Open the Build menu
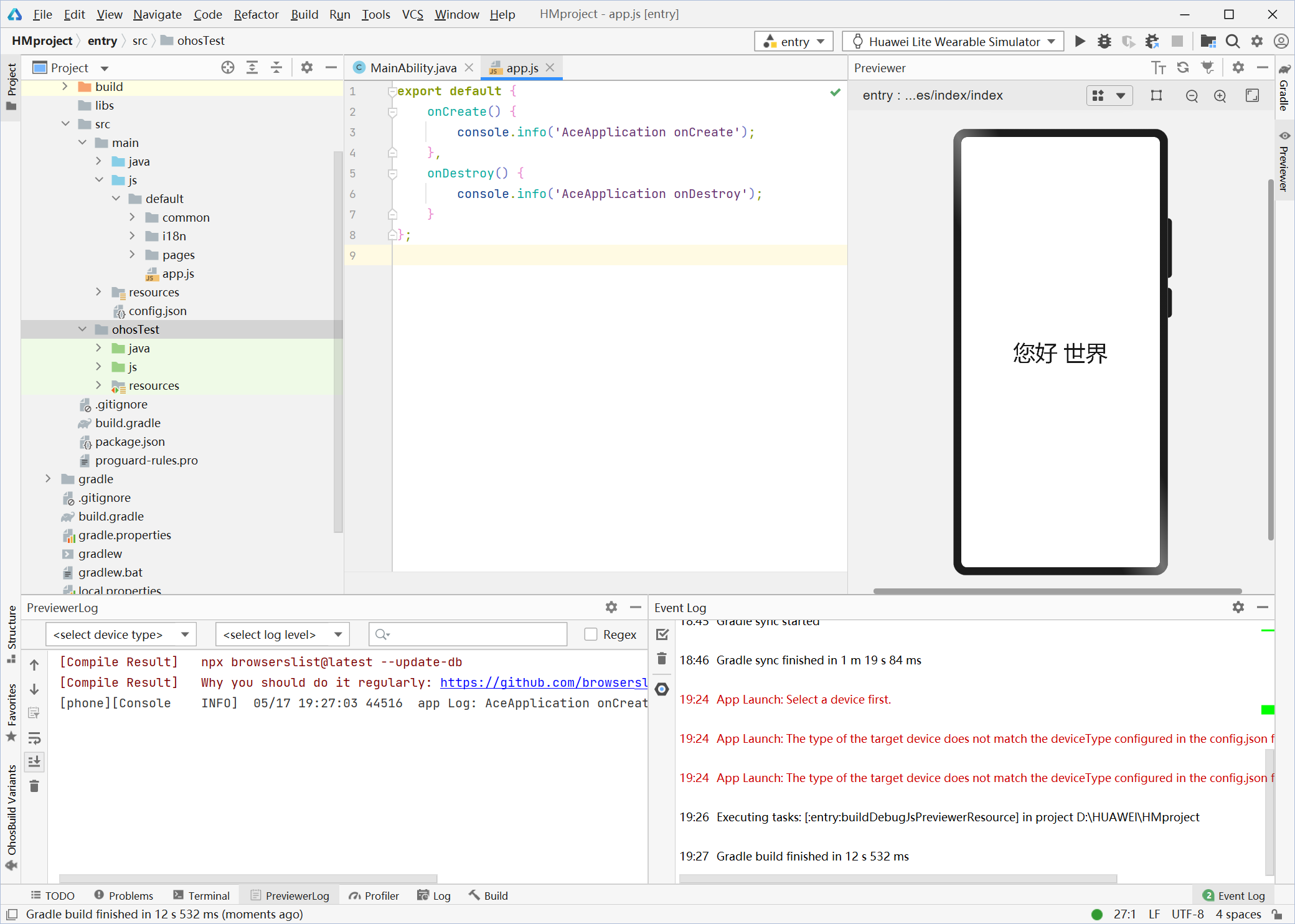1295x924 pixels. point(304,14)
